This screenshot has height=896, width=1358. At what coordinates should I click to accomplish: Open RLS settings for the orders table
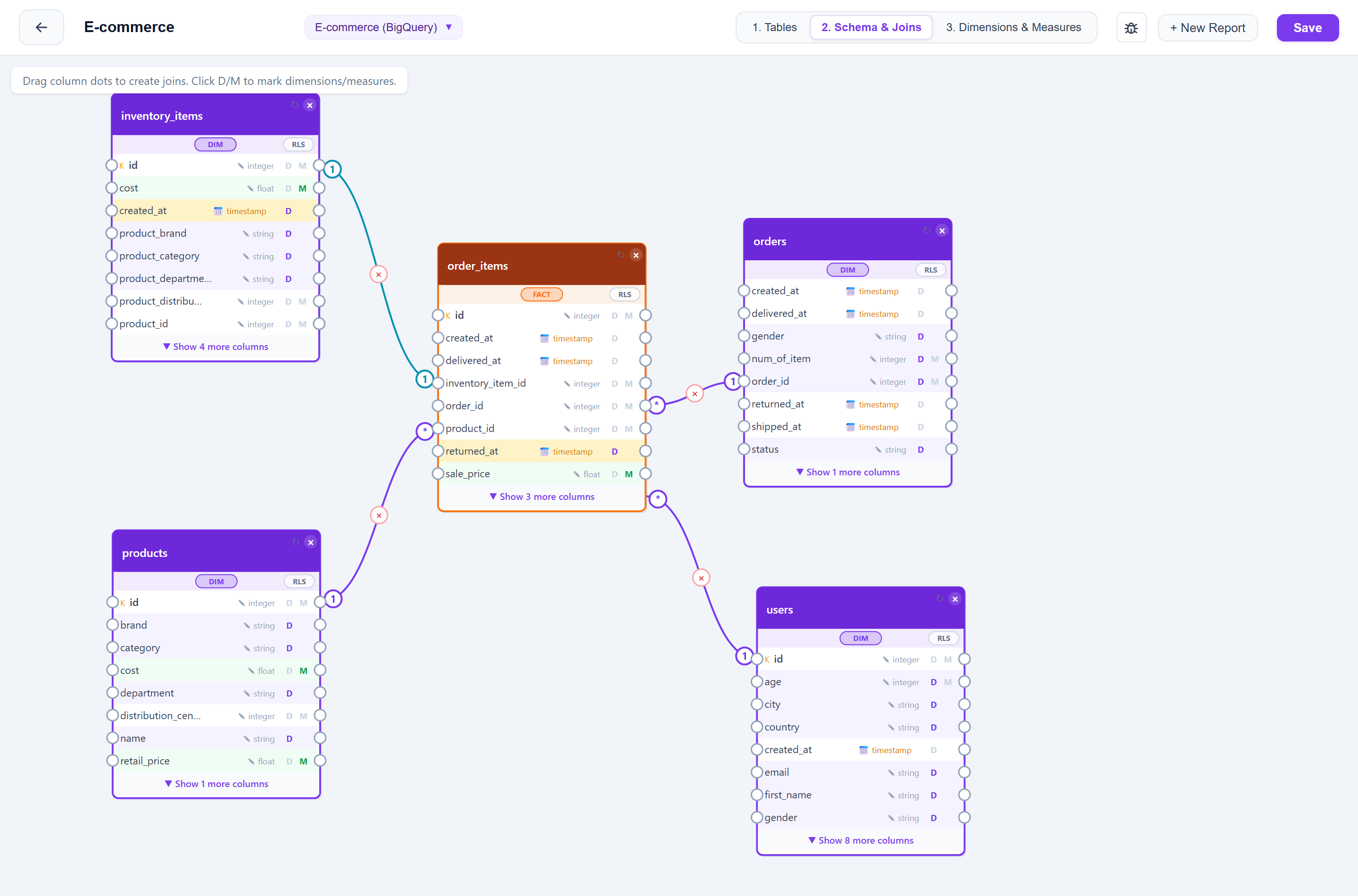coord(931,270)
